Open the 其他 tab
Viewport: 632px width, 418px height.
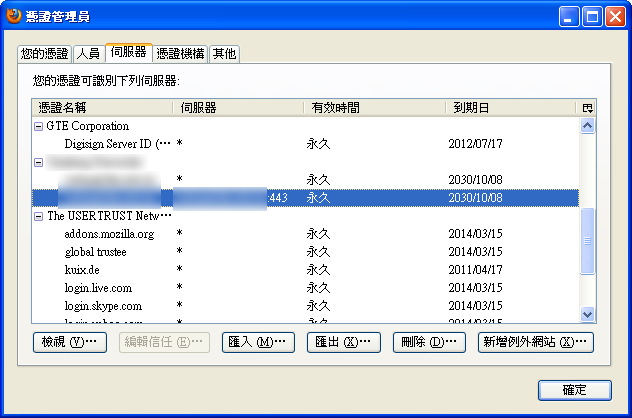point(225,54)
